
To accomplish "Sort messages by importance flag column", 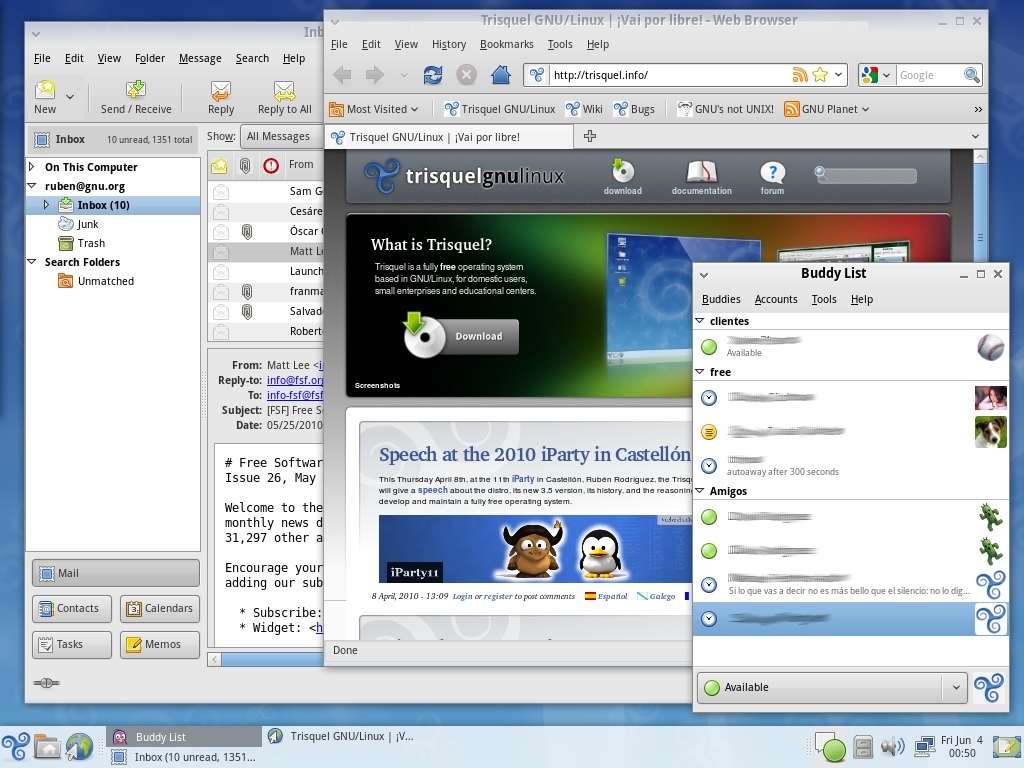I will point(270,166).
